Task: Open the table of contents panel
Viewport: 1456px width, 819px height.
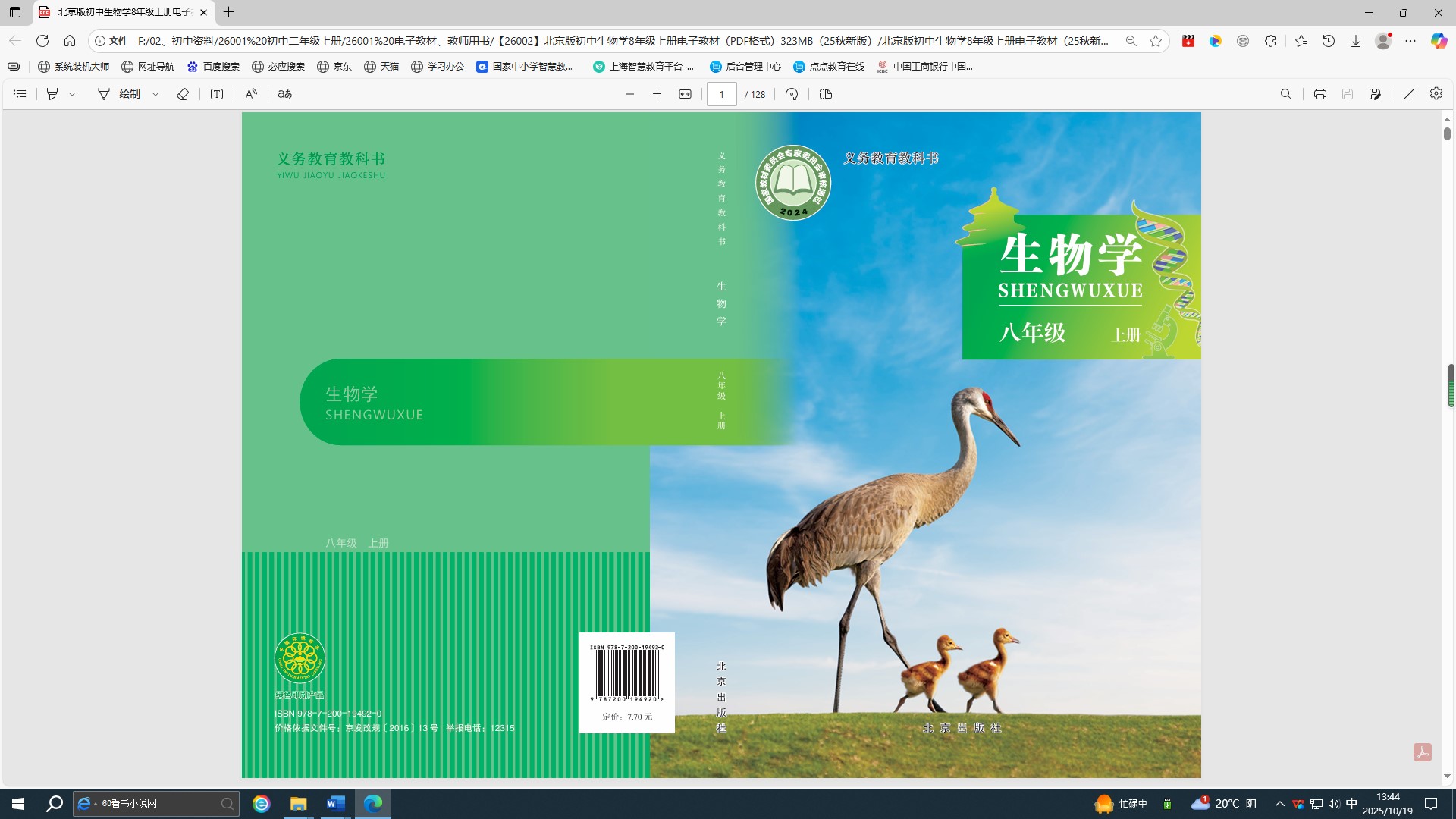Action: point(20,94)
